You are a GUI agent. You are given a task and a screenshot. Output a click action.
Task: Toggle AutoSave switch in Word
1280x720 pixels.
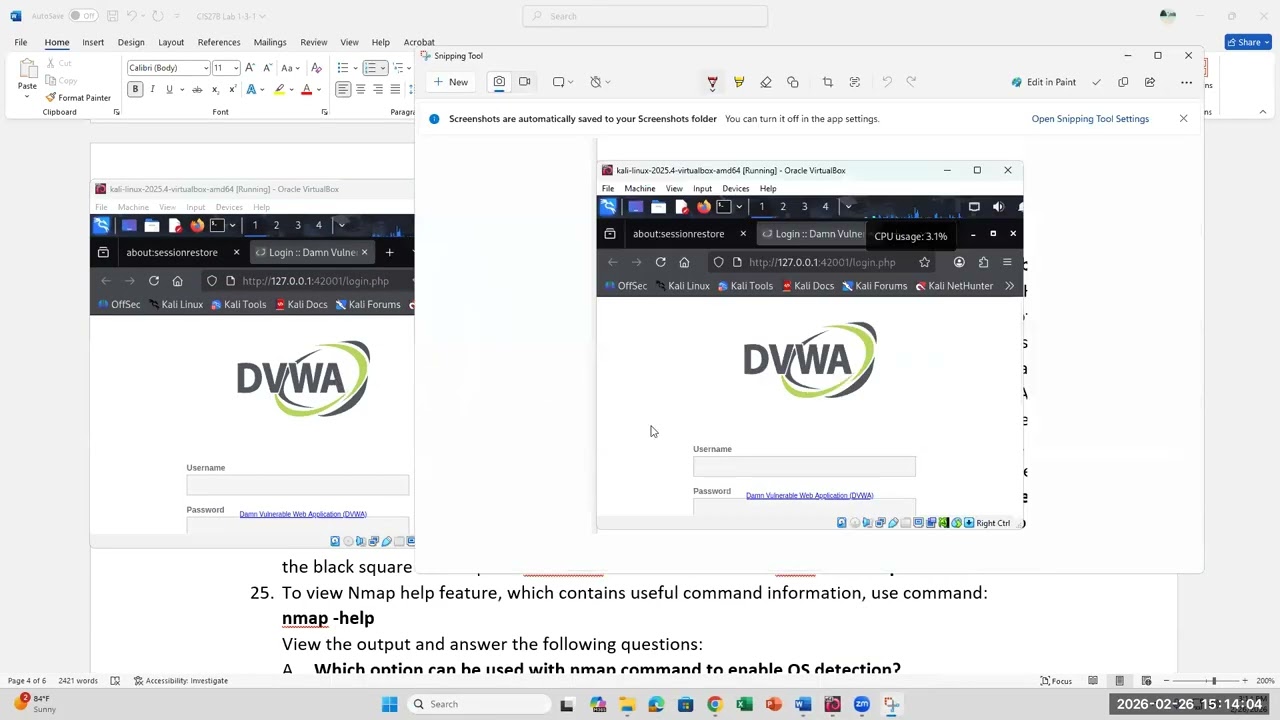[82, 16]
